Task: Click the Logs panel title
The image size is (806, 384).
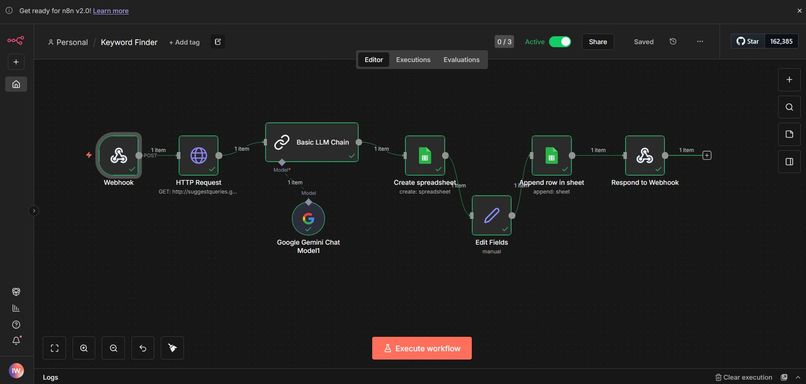Action: tap(50, 377)
